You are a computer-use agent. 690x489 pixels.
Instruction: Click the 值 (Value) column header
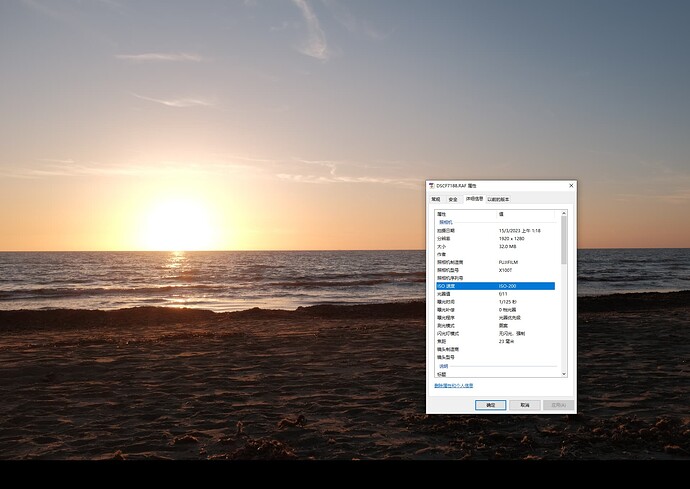click(x=526, y=214)
